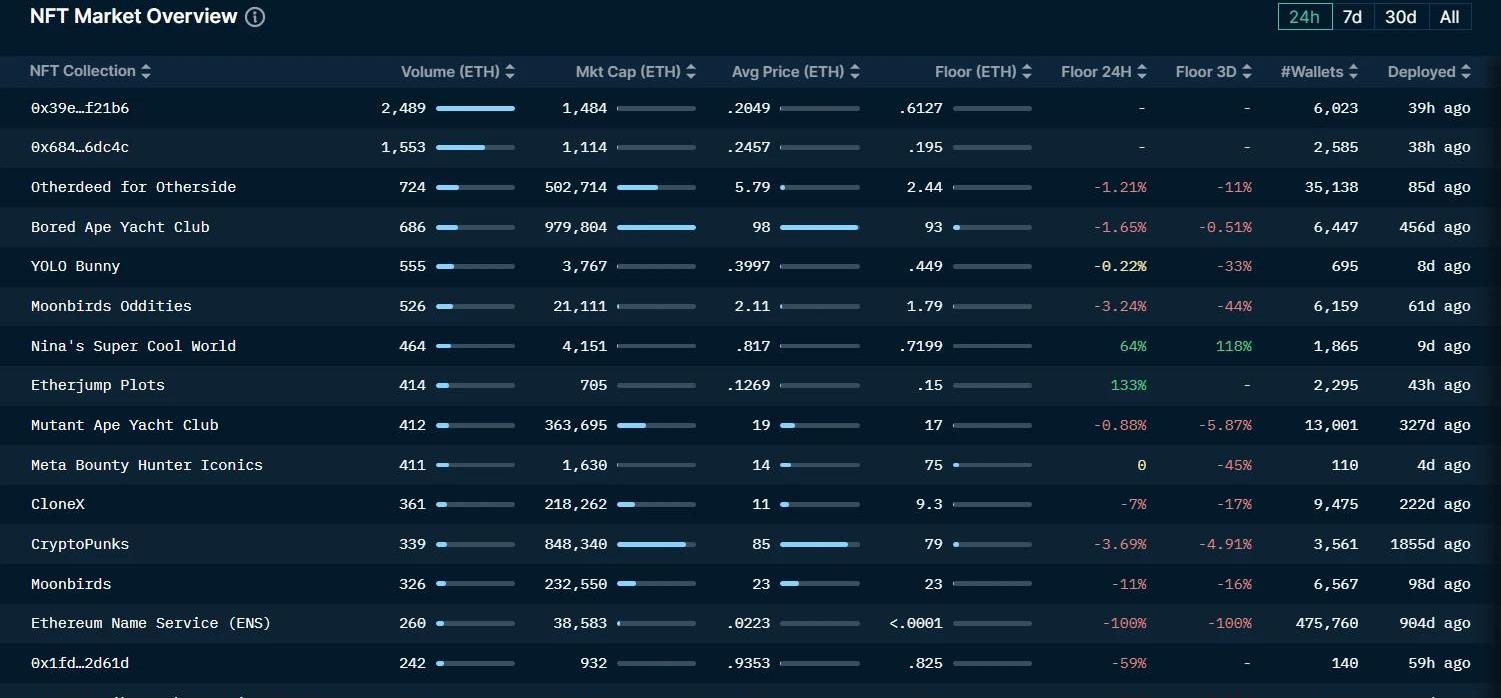Click Ethereum Name Service (ENS) collection
This screenshot has width=1501, height=698.
[x=151, y=623]
